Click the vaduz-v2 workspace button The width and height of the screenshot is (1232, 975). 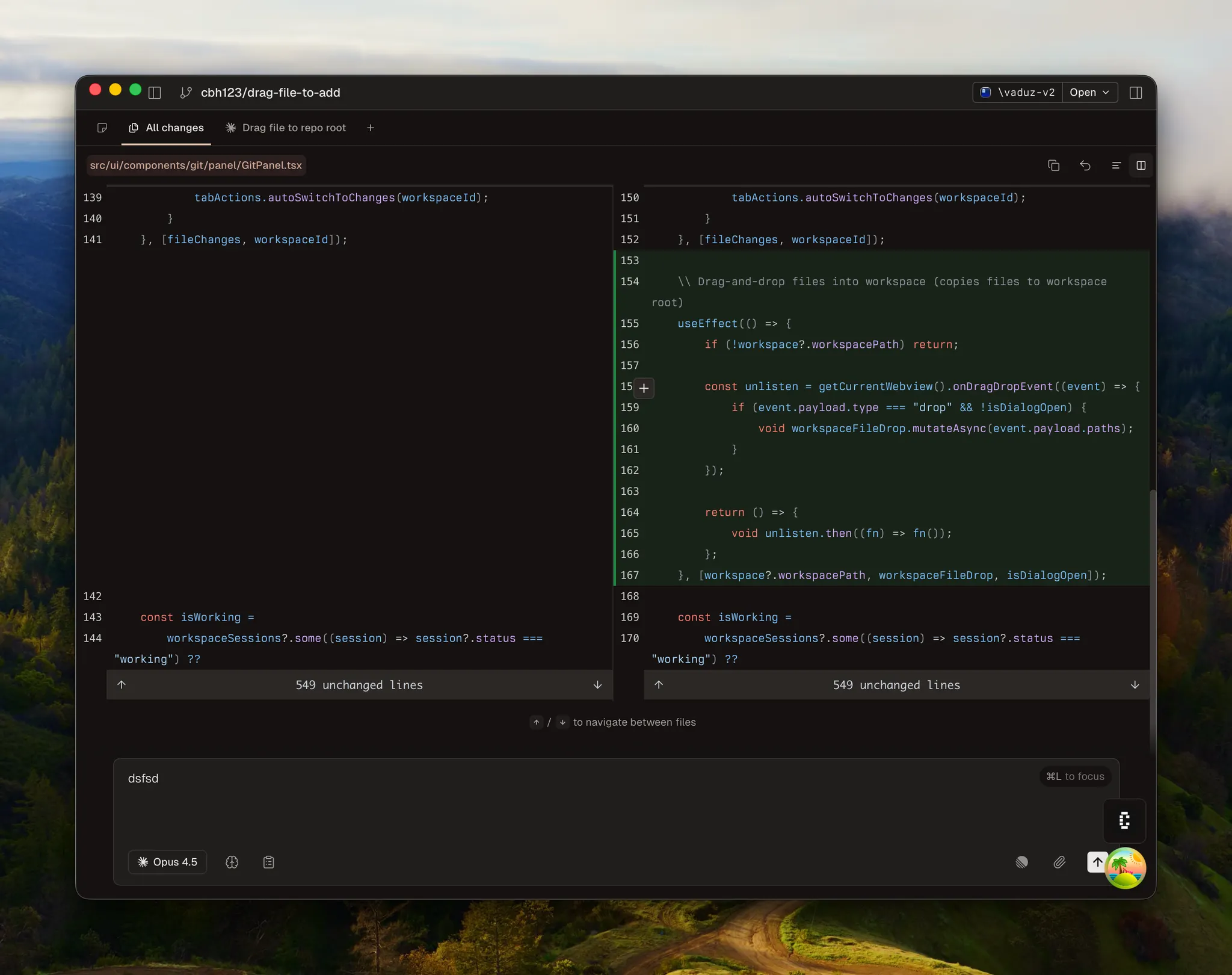(x=1018, y=93)
